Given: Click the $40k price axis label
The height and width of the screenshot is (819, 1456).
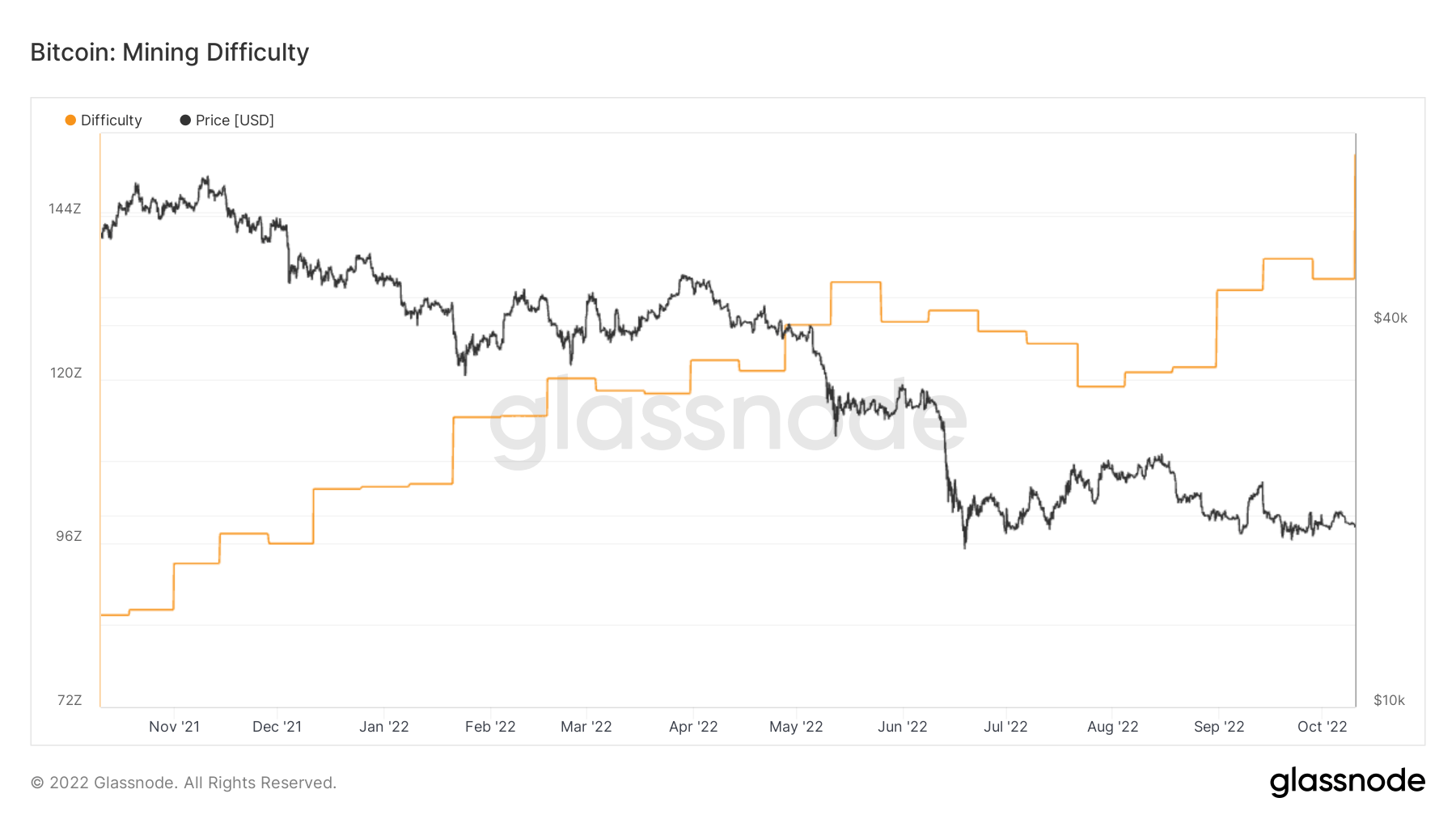Looking at the screenshot, I should point(1390,318).
